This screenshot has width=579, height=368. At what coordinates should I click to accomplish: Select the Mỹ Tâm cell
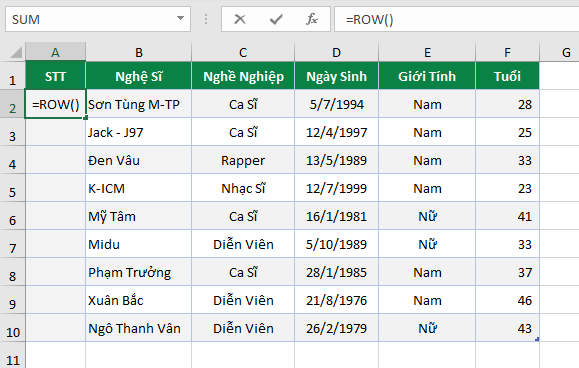point(138,216)
